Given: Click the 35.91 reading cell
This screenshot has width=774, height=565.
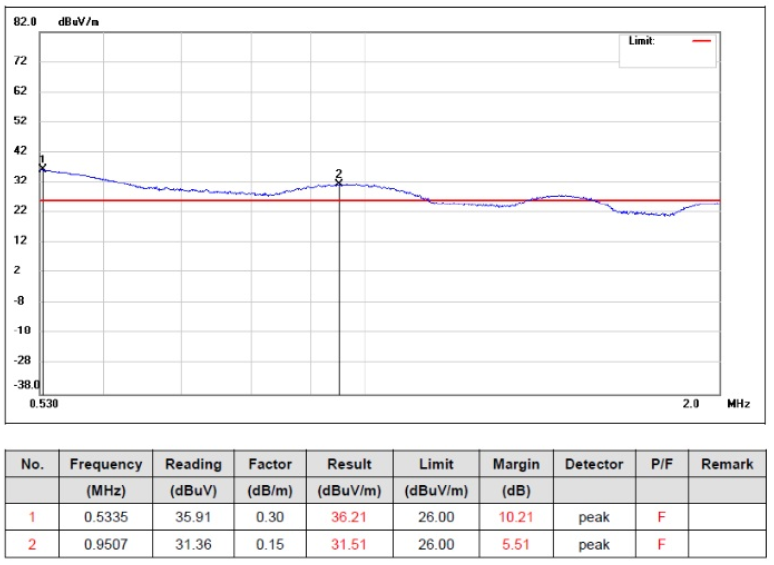Looking at the screenshot, I should [193, 518].
